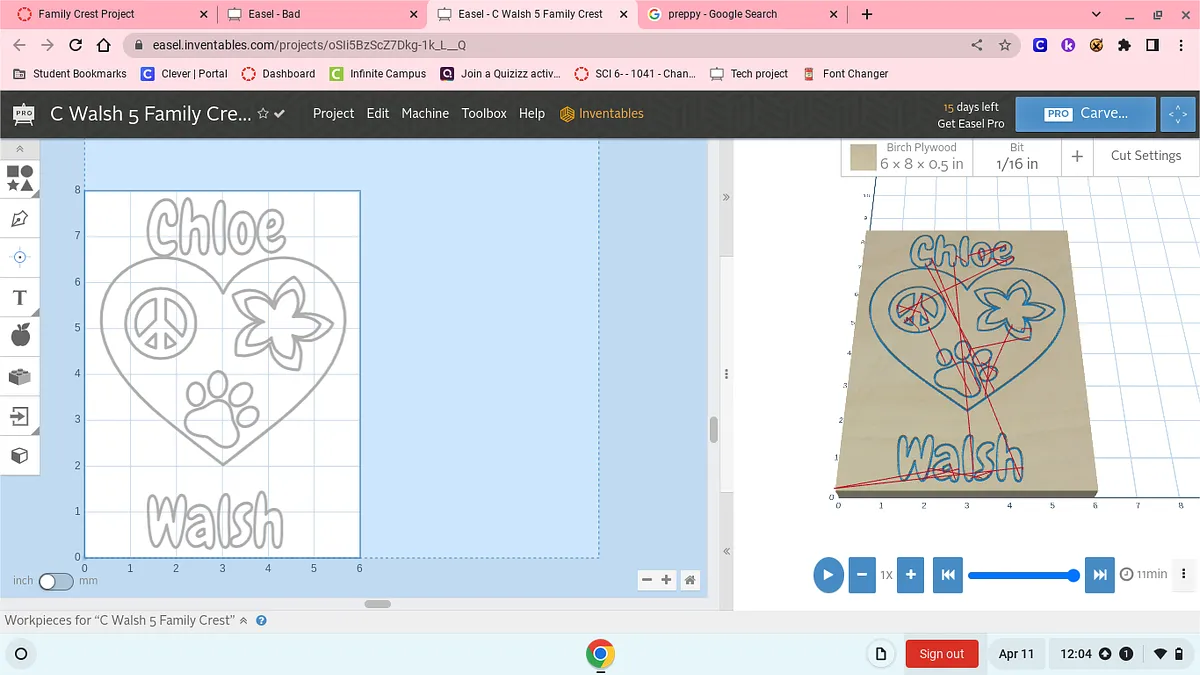Click the Sign out button in shelf
1200x675 pixels.
[941, 654]
